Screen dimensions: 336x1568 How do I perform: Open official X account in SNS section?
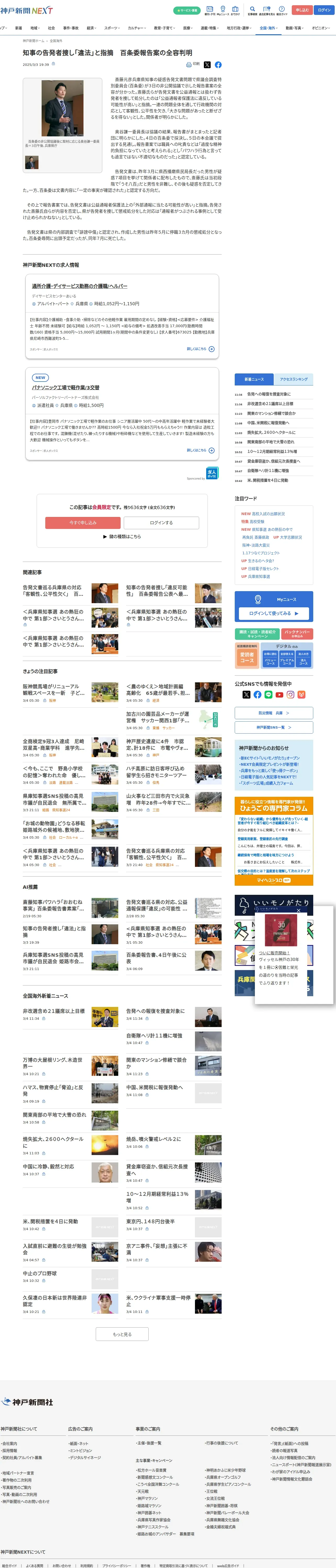pyautogui.click(x=246, y=695)
